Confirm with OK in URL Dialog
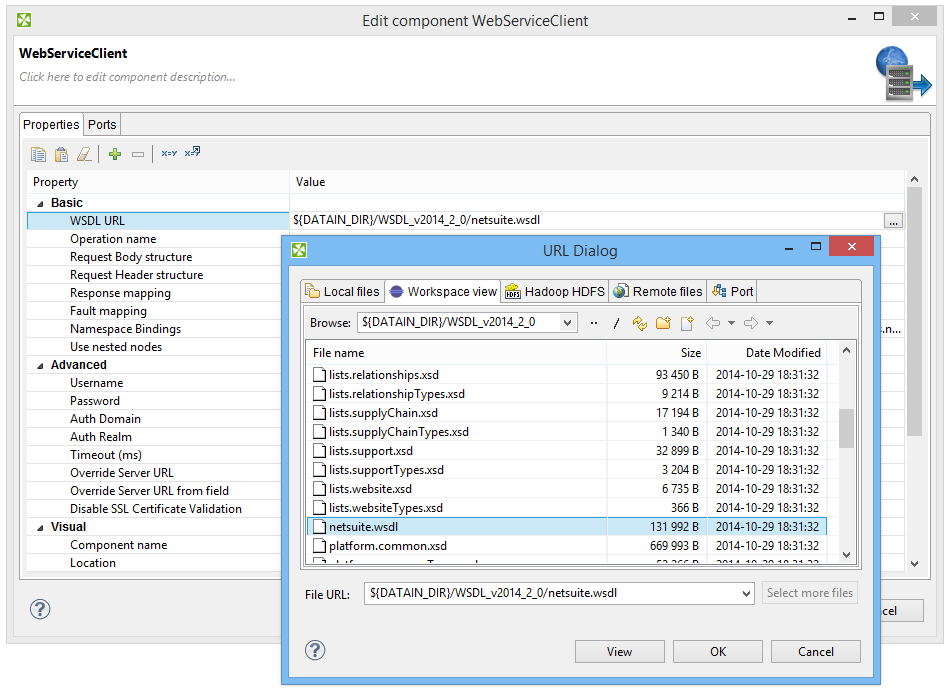 tap(718, 652)
